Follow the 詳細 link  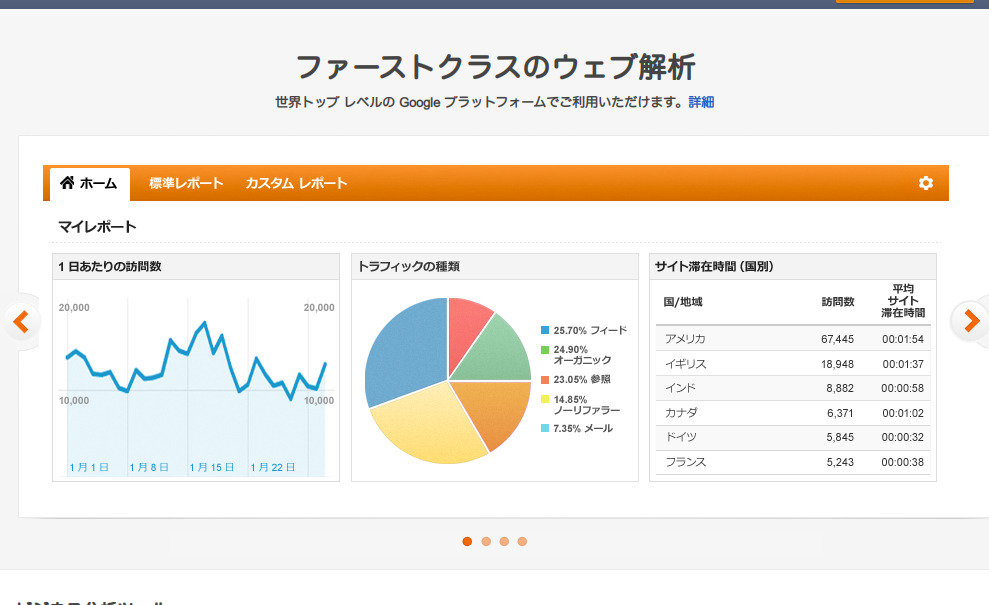click(701, 102)
